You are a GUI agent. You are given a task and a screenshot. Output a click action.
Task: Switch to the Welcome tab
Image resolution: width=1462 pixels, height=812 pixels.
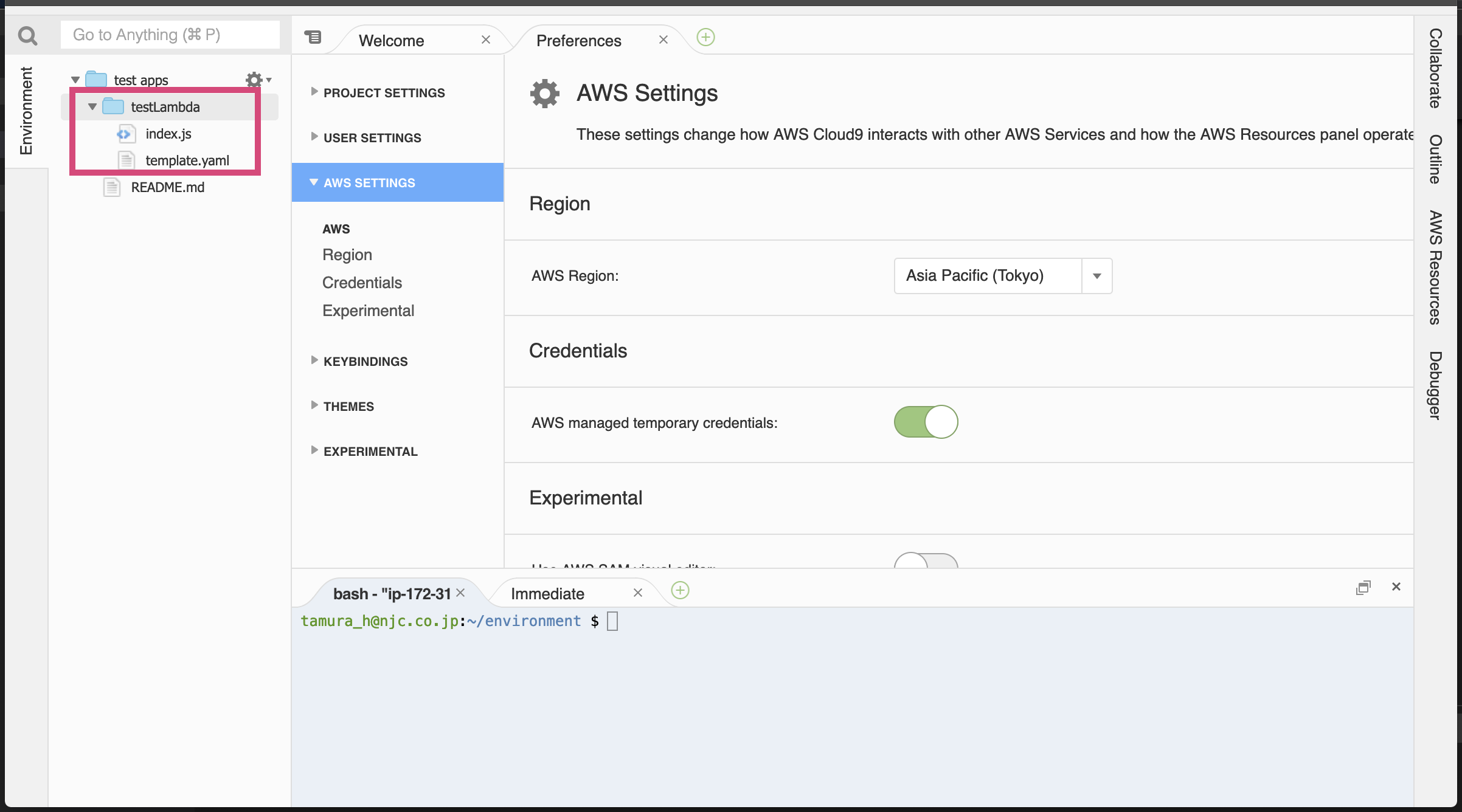point(392,41)
